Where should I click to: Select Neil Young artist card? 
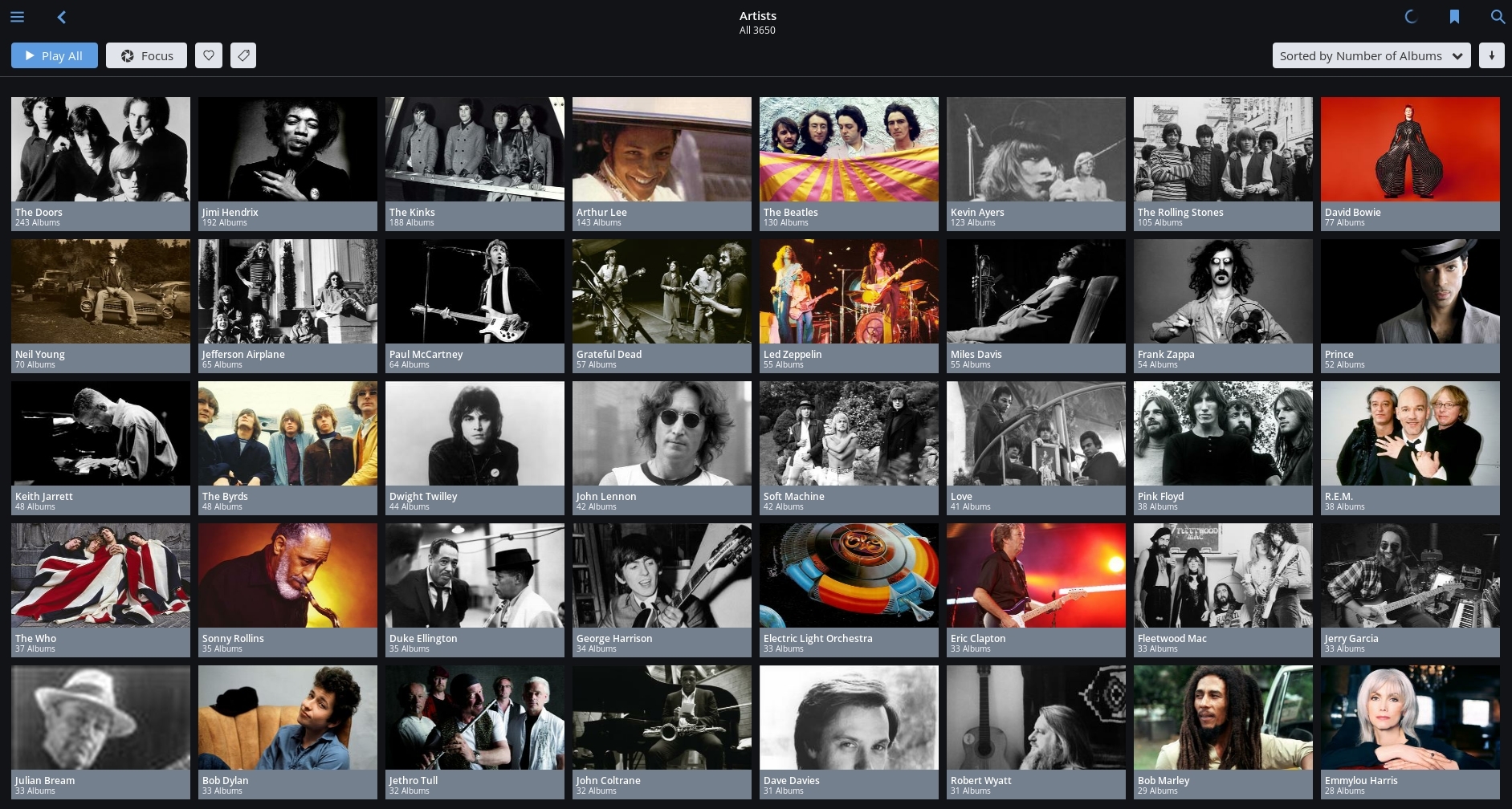click(x=100, y=306)
